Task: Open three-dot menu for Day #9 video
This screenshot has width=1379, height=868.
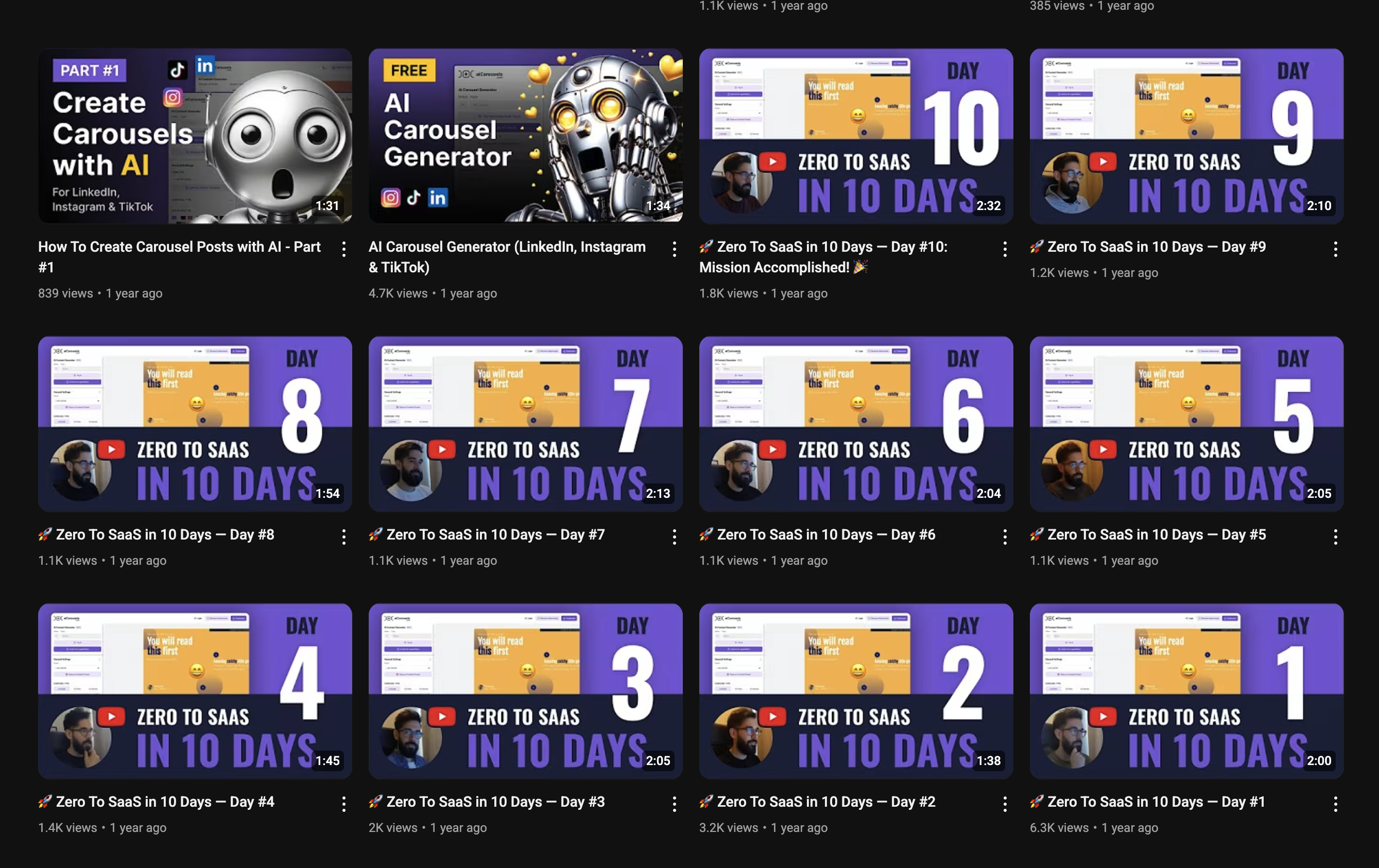Action: 1335,249
